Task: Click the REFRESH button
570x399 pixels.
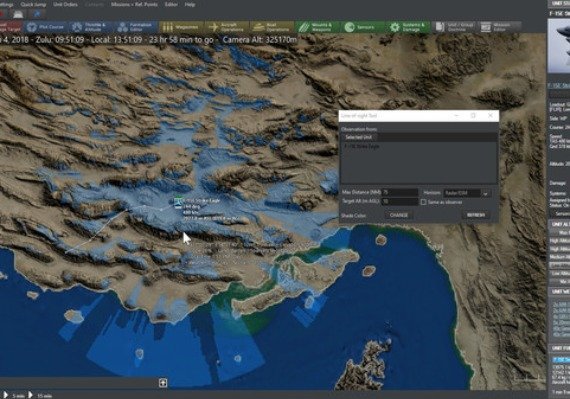Action: [x=475, y=215]
